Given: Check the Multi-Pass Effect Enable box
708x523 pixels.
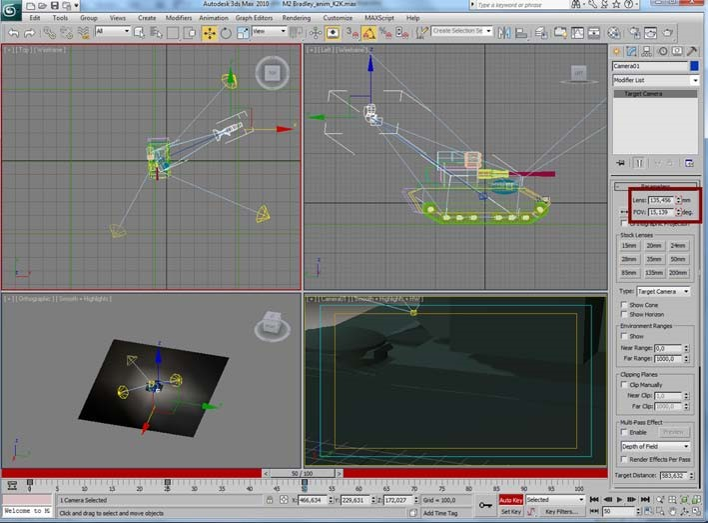Looking at the screenshot, I should [x=624, y=432].
